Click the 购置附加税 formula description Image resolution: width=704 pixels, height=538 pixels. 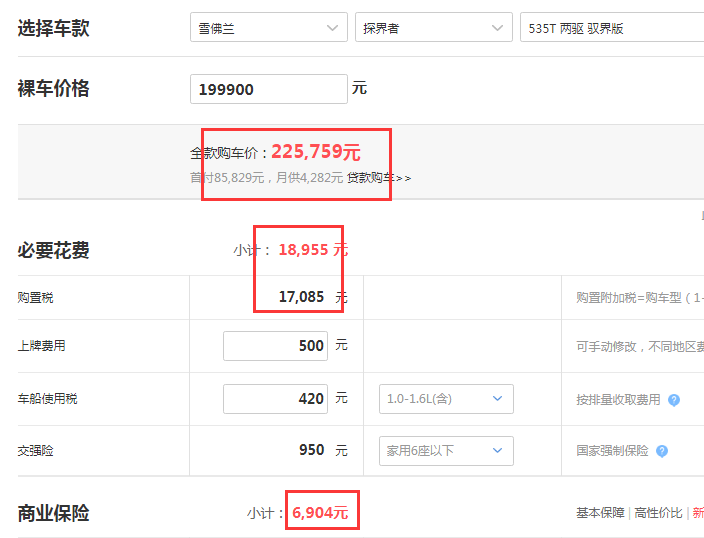coord(640,298)
